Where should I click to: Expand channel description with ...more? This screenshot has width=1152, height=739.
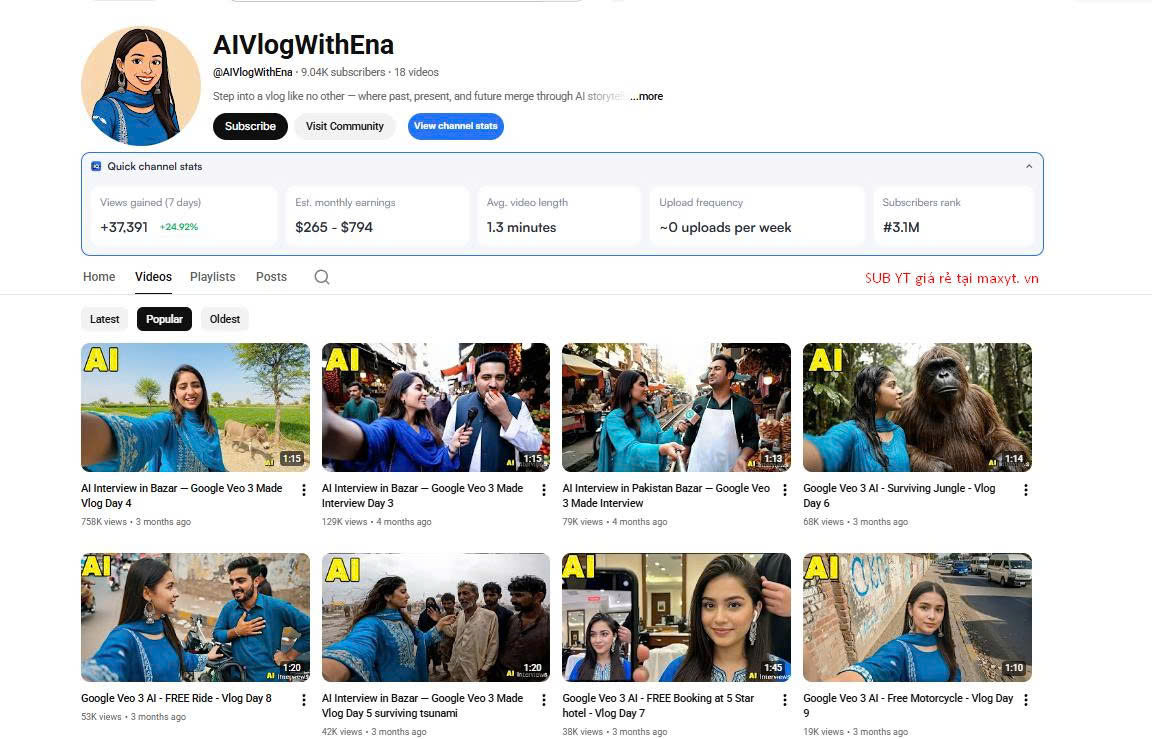coord(646,97)
